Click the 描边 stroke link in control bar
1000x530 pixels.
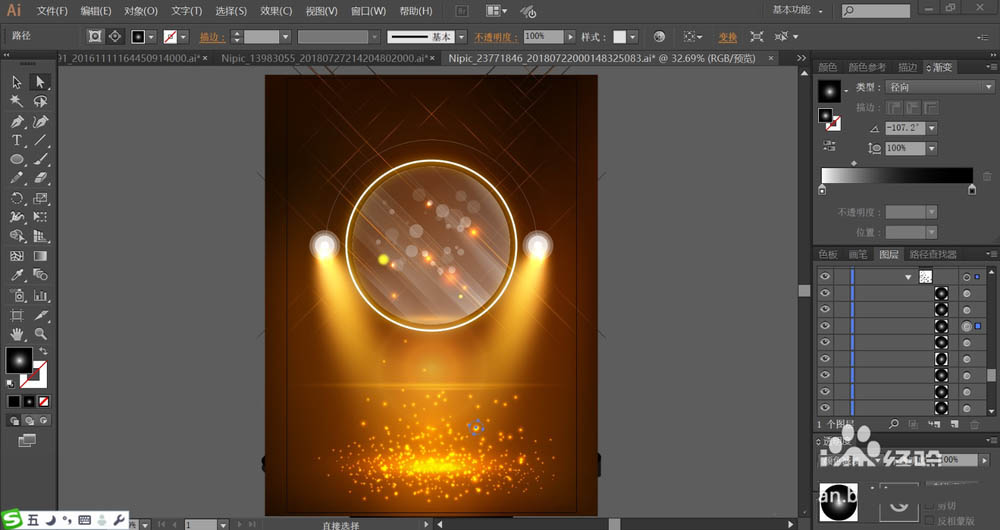point(212,37)
